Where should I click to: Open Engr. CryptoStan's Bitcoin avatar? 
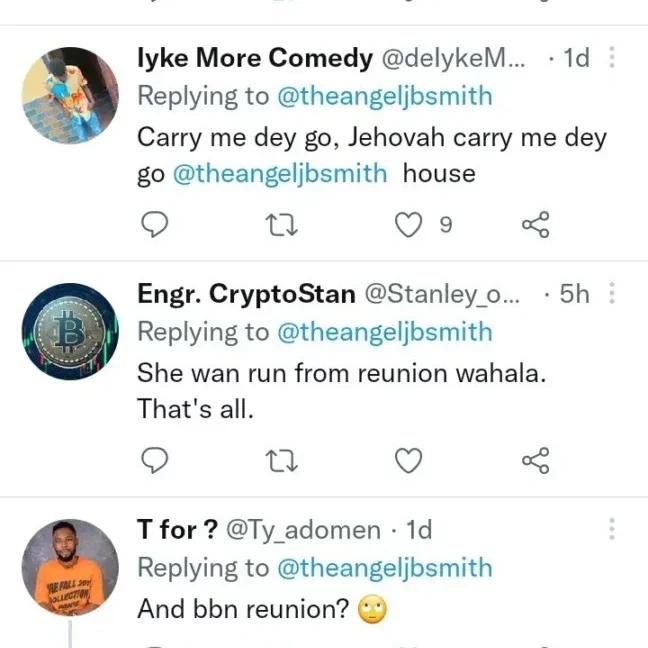[x=70, y=331]
